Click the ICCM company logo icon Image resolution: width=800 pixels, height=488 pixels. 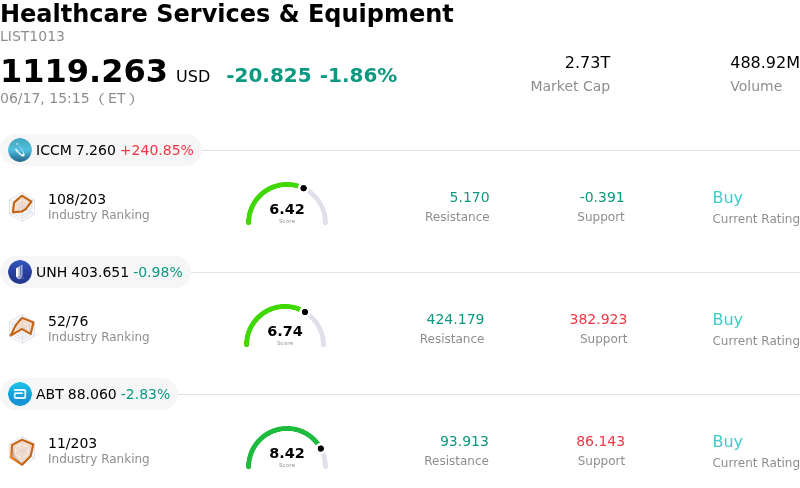(20, 150)
